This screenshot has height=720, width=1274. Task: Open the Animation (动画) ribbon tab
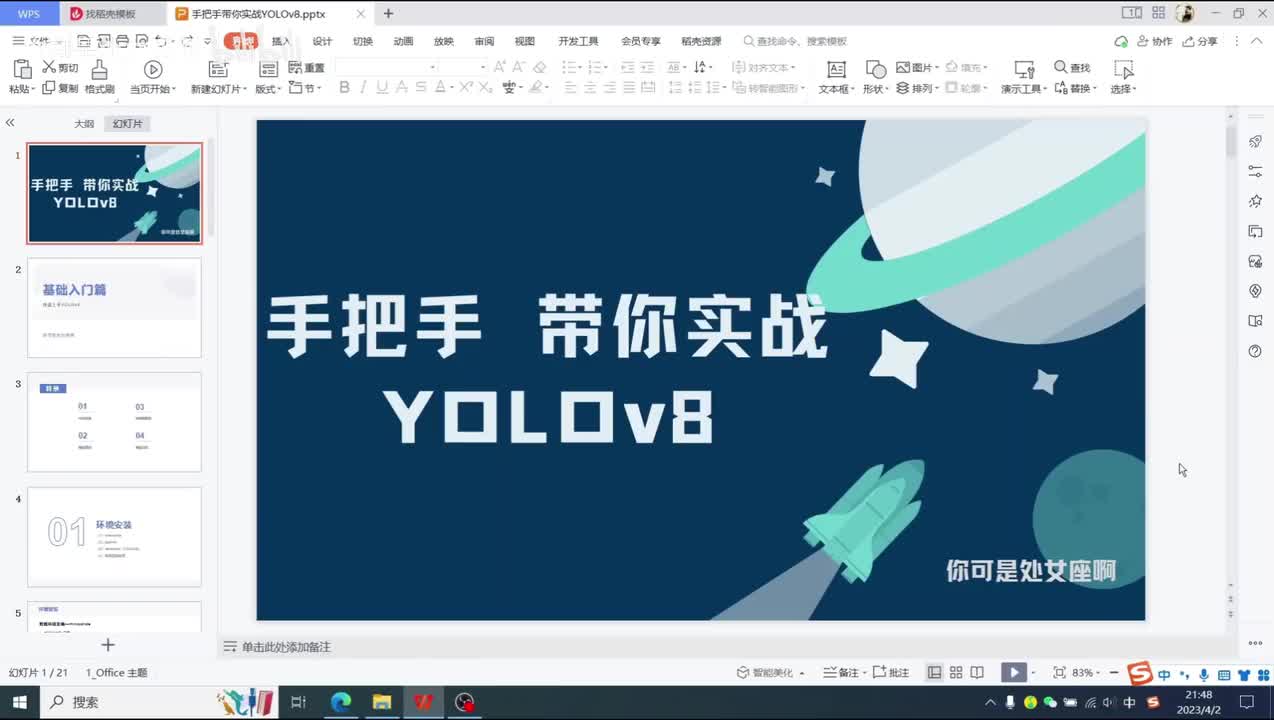[403, 41]
